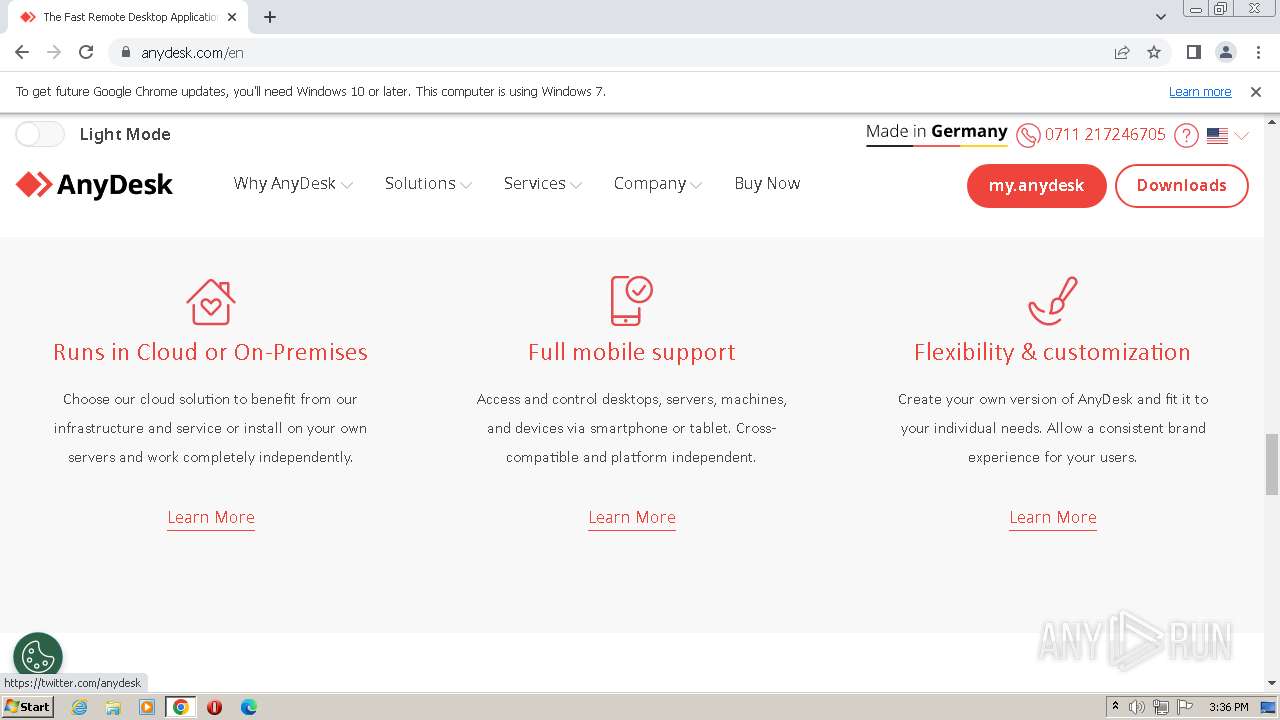Image resolution: width=1280 pixels, height=720 pixels.
Task: Click Full mobile support heading
Action: [x=632, y=352]
